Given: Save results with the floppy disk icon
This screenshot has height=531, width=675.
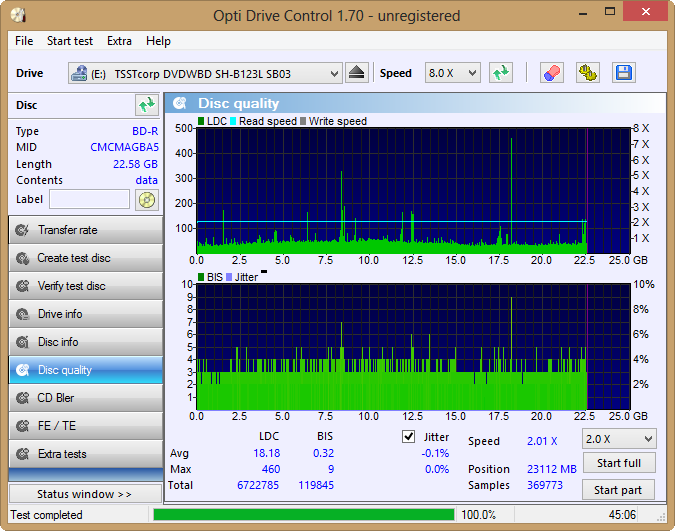Looking at the screenshot, I should pos(623,73).
